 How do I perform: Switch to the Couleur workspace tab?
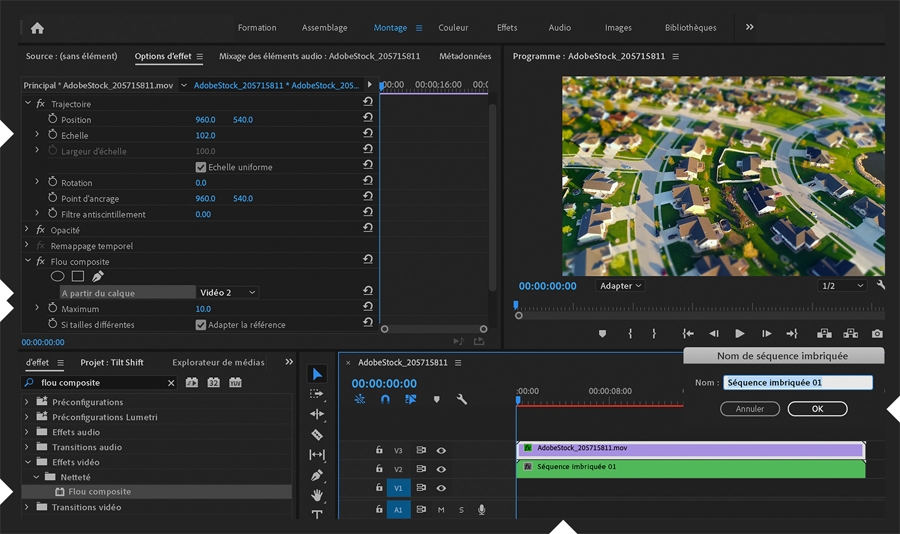(453, 28)
